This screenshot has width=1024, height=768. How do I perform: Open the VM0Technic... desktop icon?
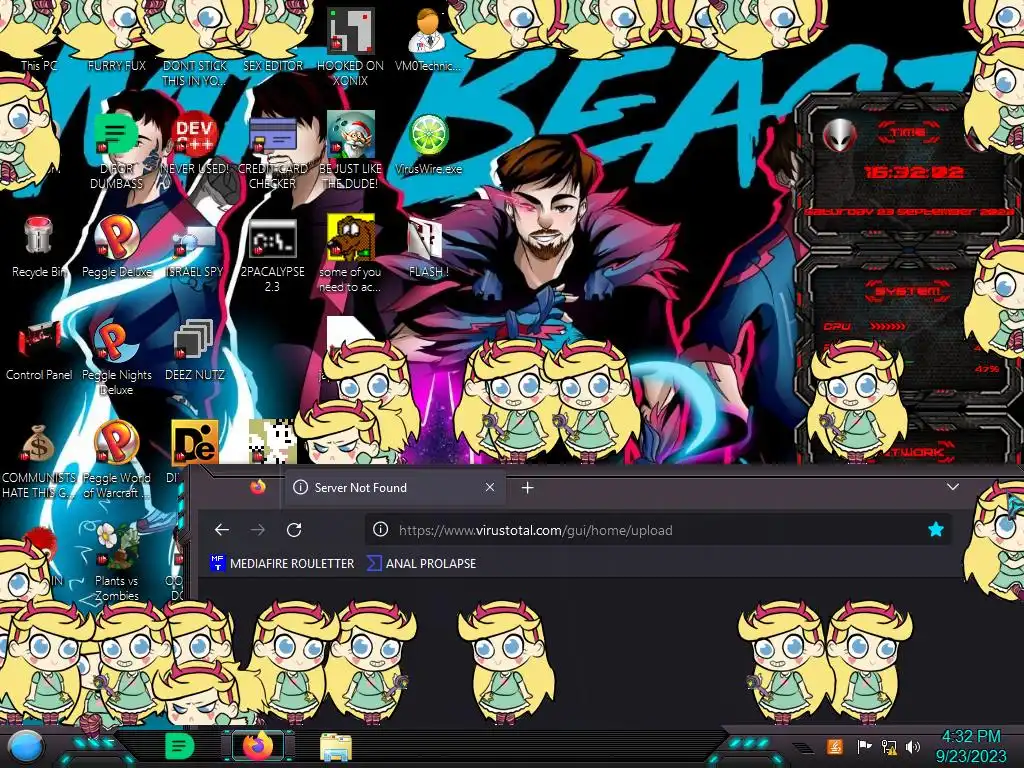[x=428, y=40]
